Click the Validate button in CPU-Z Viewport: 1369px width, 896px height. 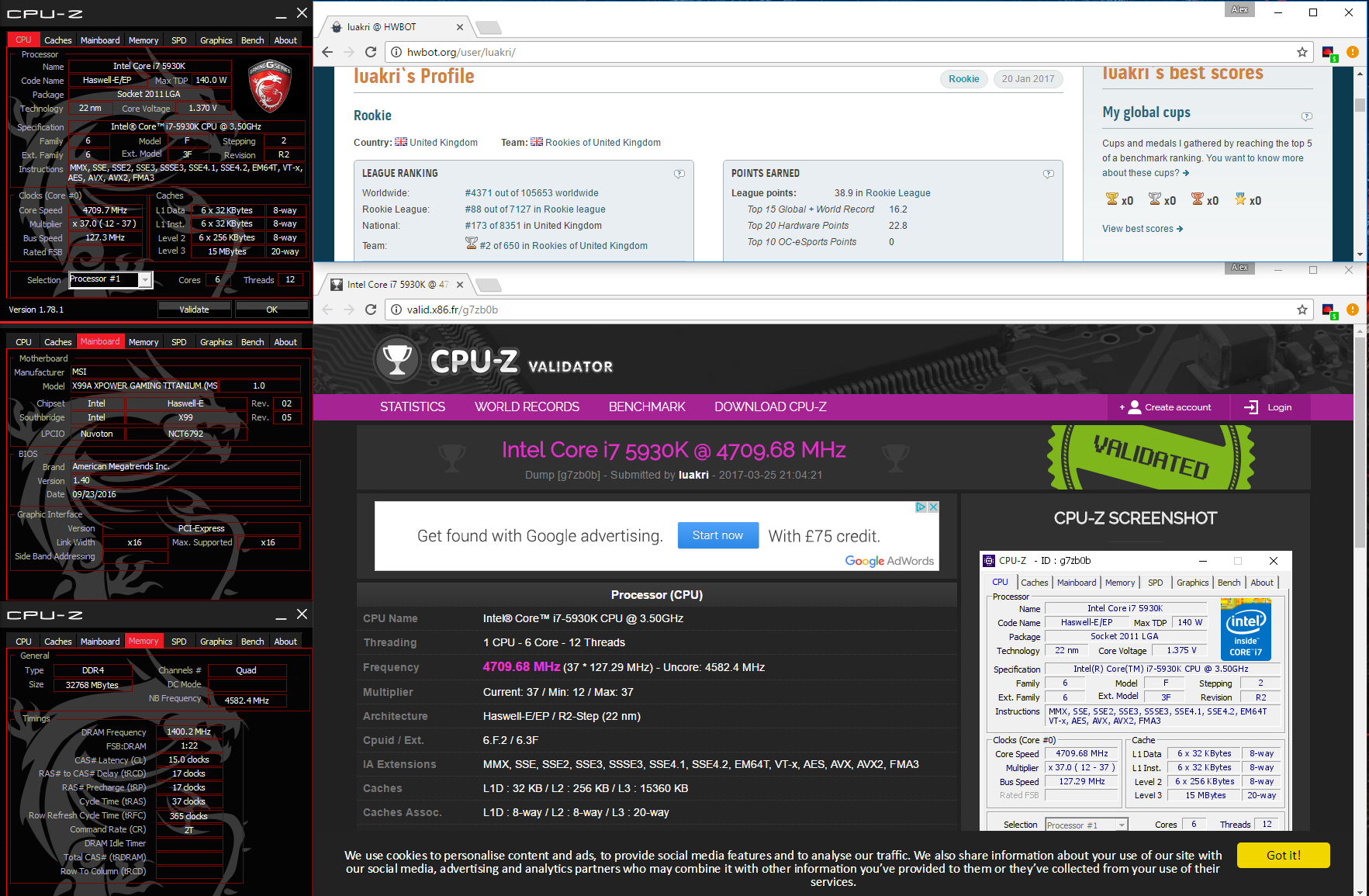pyautogui.click(x=195, y=310)
